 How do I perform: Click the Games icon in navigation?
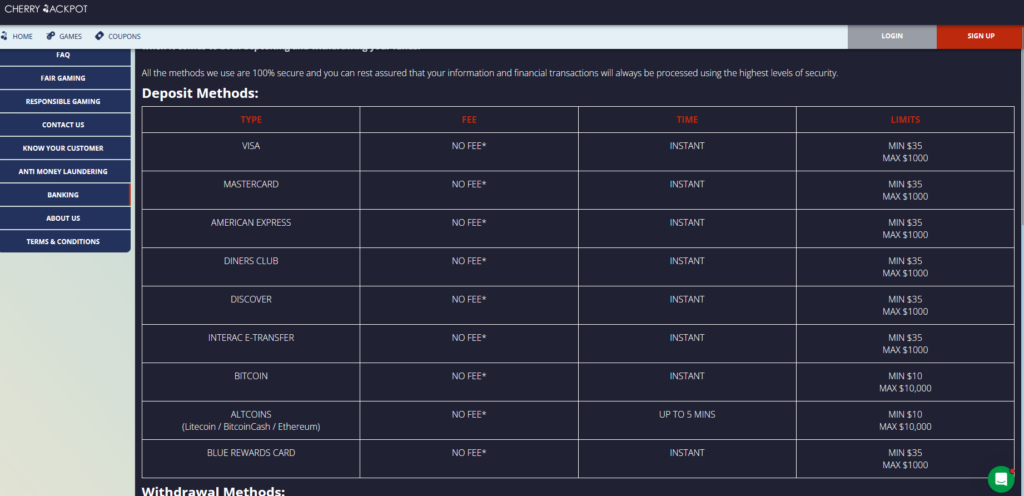pos(51,36)
